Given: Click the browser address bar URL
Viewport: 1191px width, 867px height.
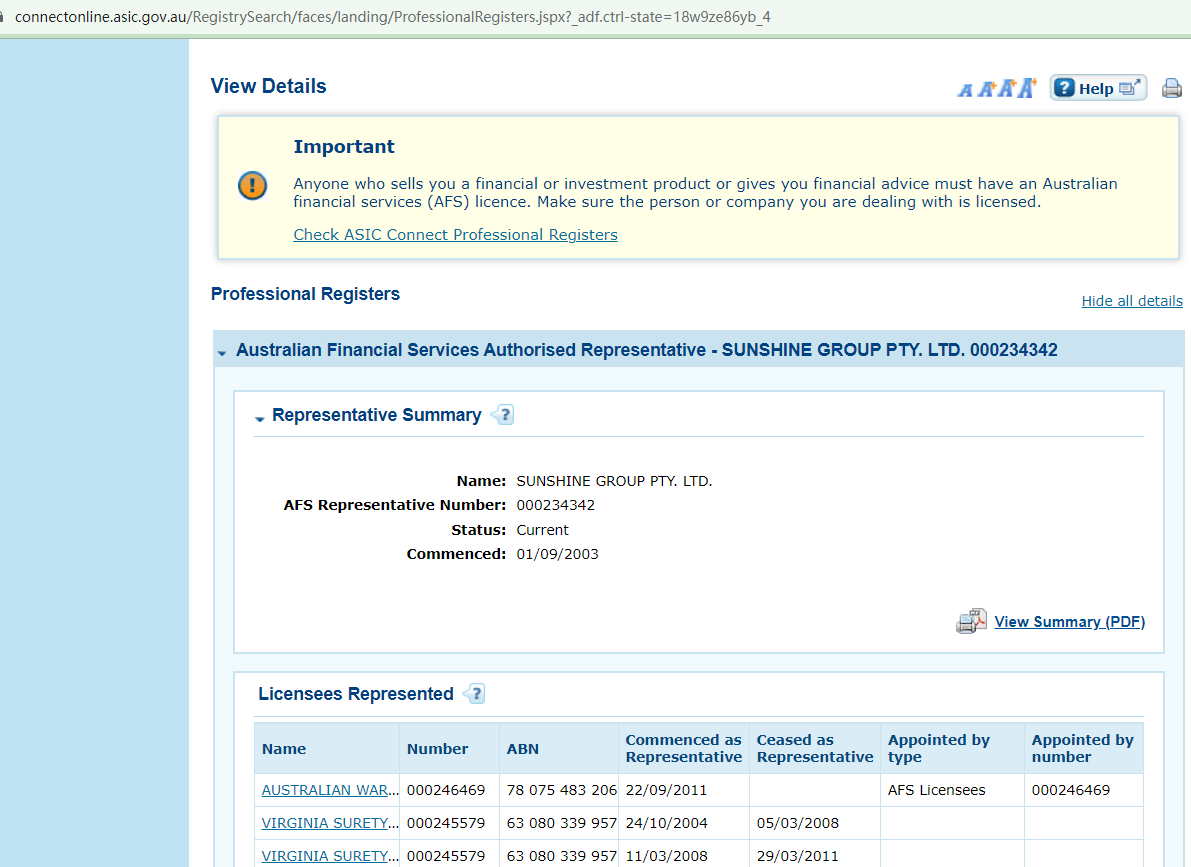Looking at the screenshot, I should pos(393,17).
